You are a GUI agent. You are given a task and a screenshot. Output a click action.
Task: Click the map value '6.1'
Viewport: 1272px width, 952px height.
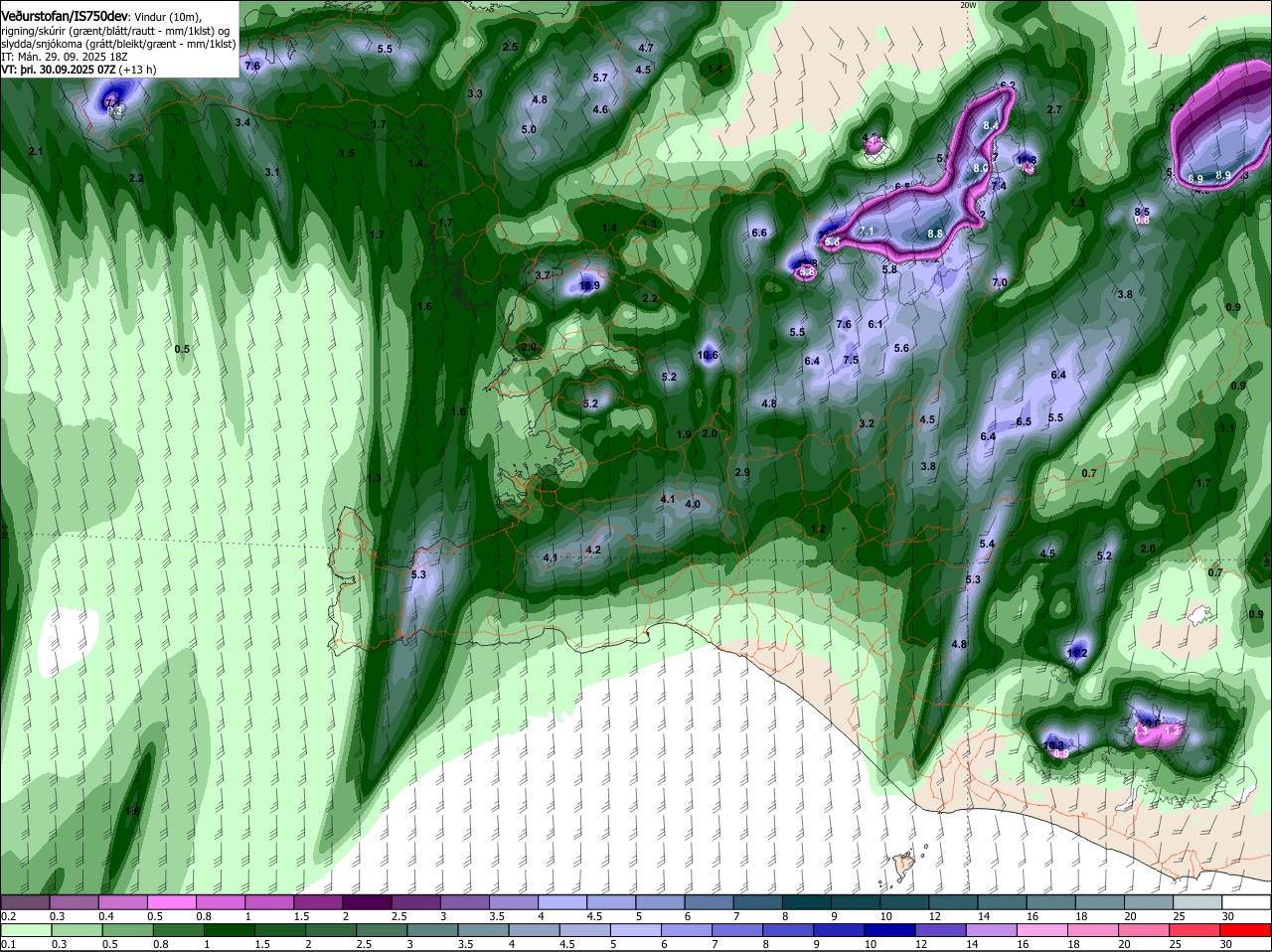click(x=875, y=324)
